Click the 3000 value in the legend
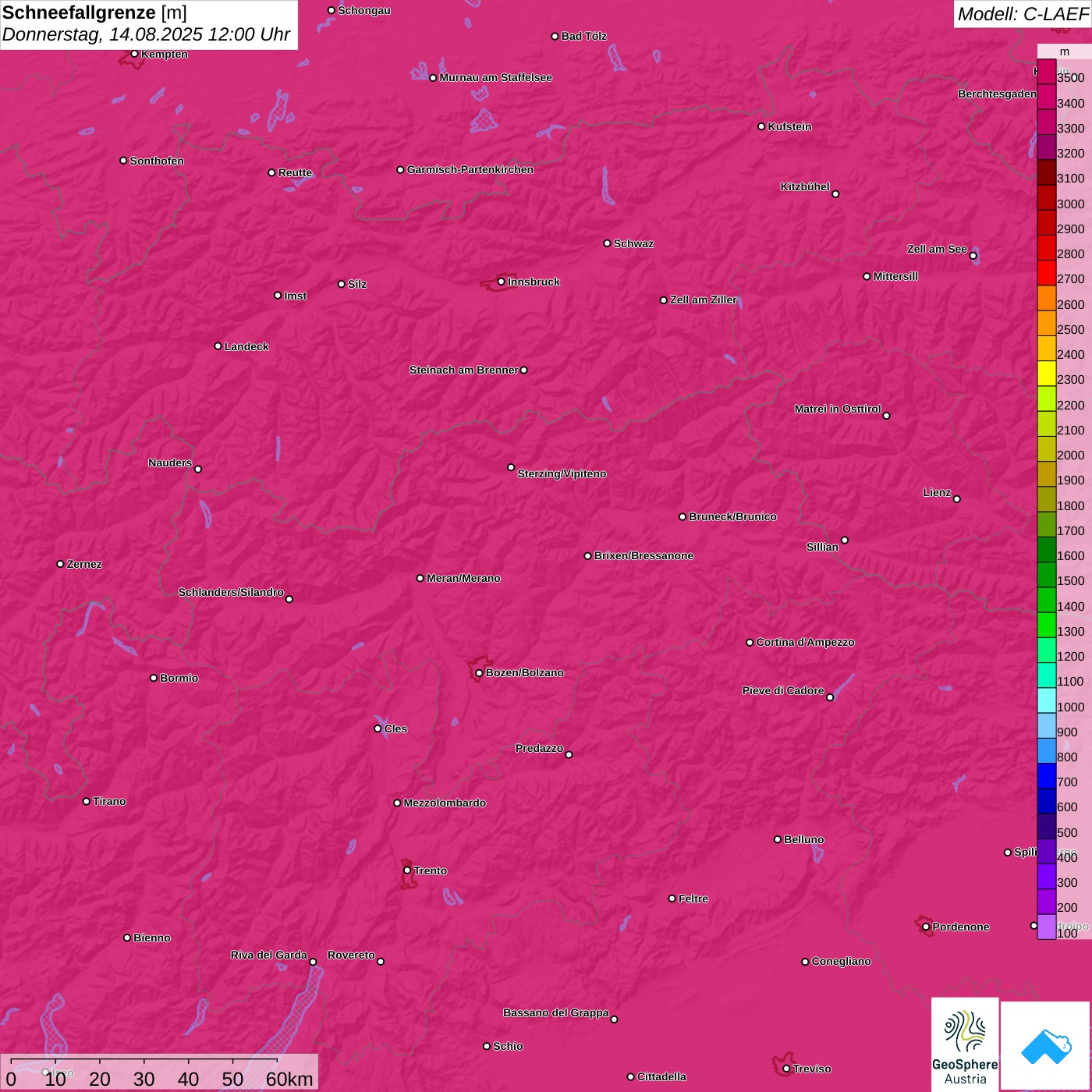Image resolution: width=1092 pixels, height=1092 pixels. (1070, 204)
